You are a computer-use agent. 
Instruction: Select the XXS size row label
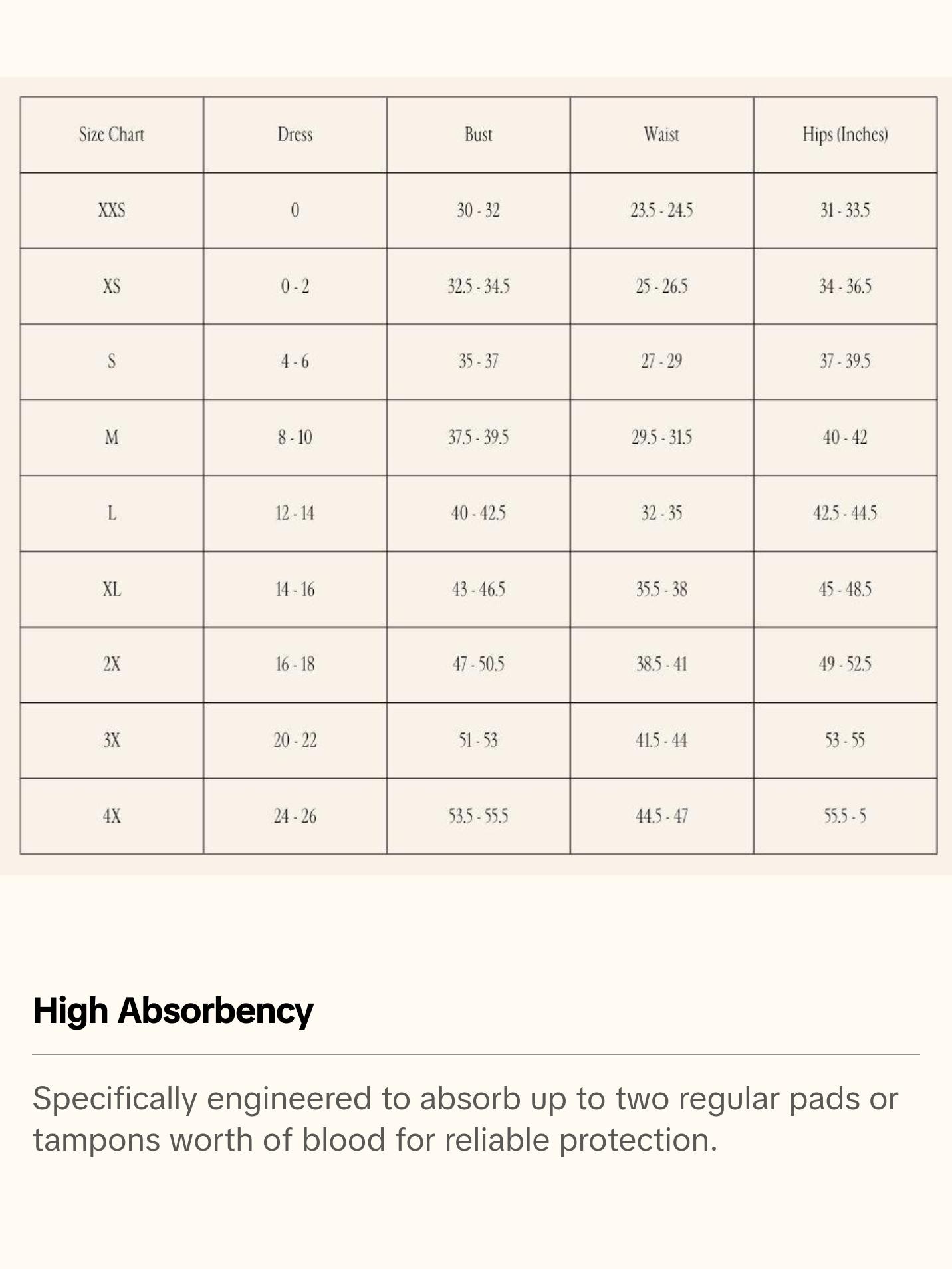tap(112, 211)
